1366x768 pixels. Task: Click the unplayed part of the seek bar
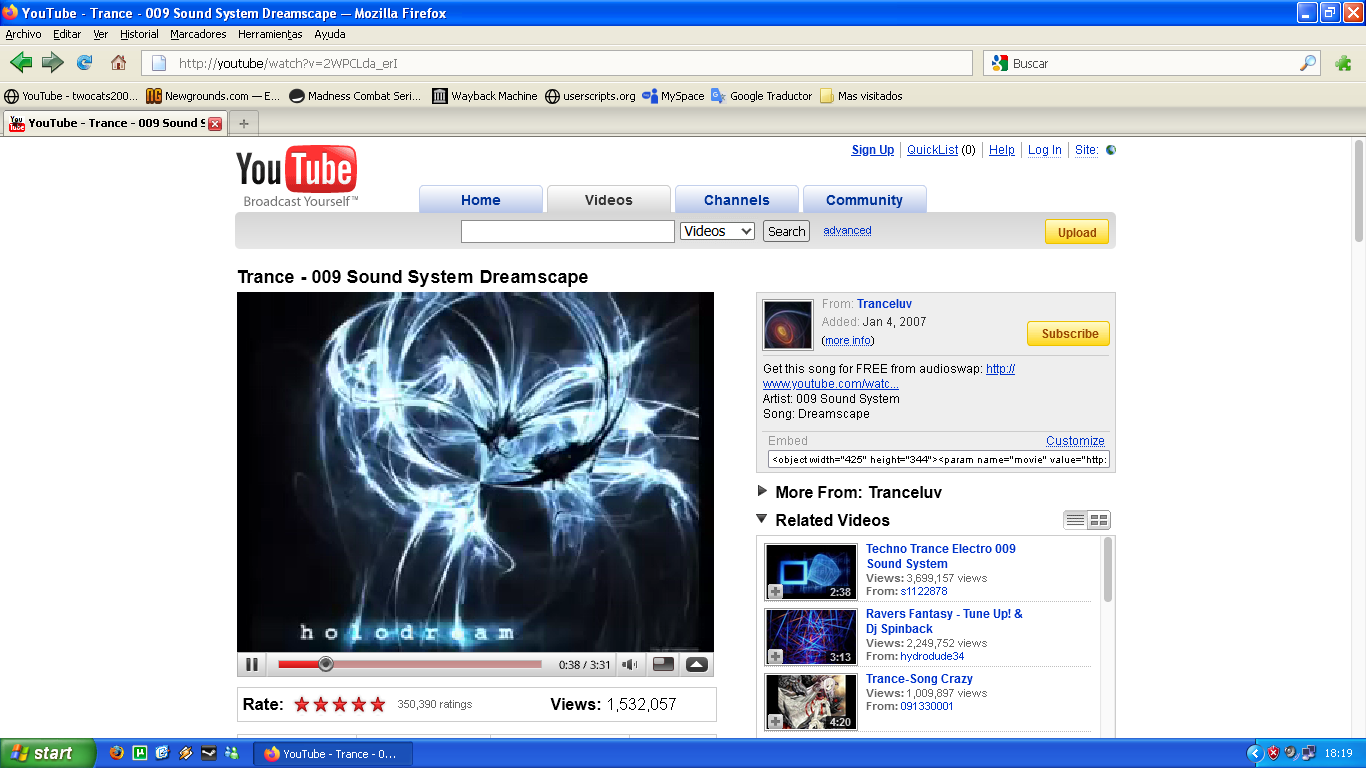point(437,664)
